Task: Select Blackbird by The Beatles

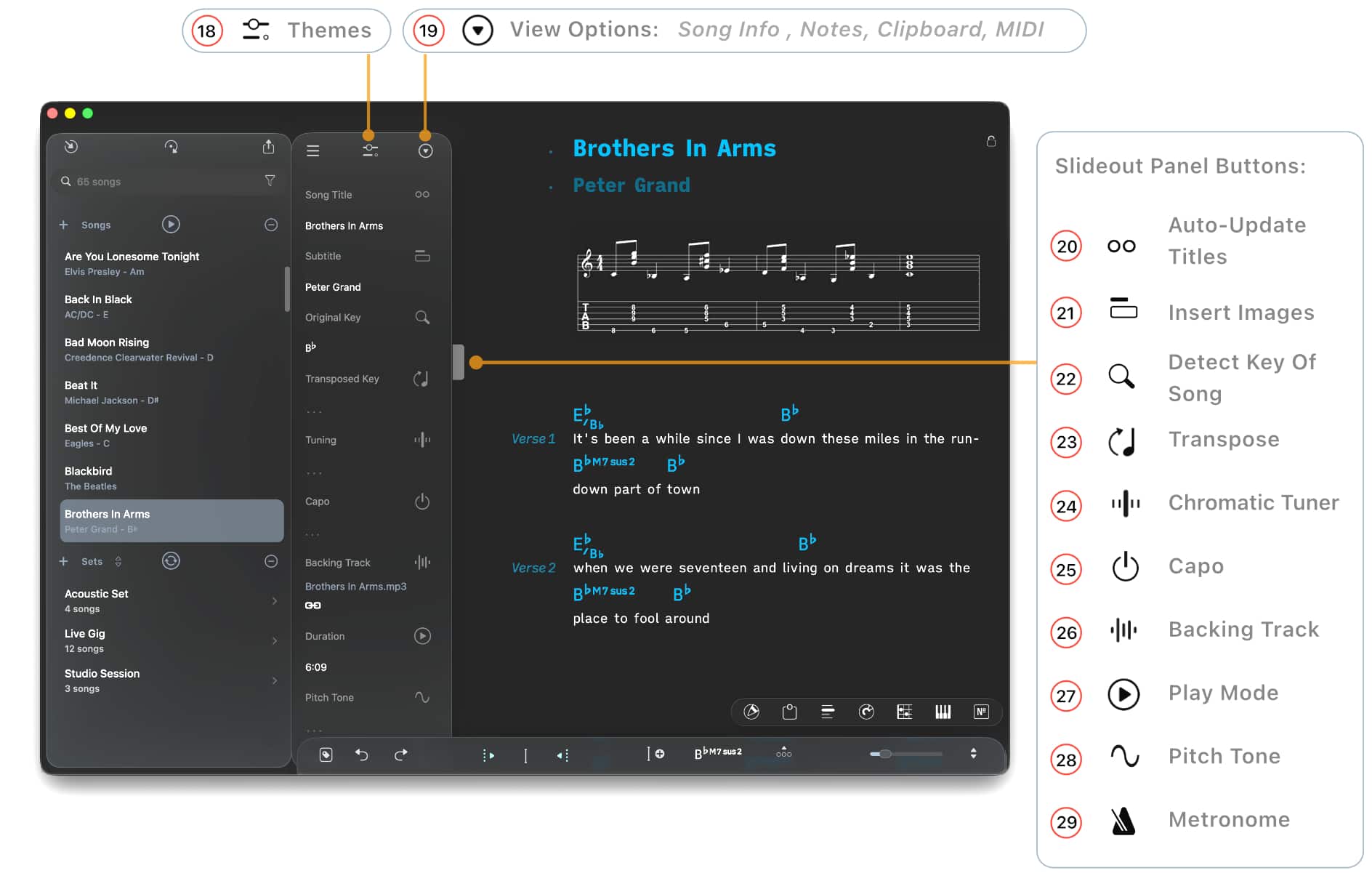Action: pos(171,478)
